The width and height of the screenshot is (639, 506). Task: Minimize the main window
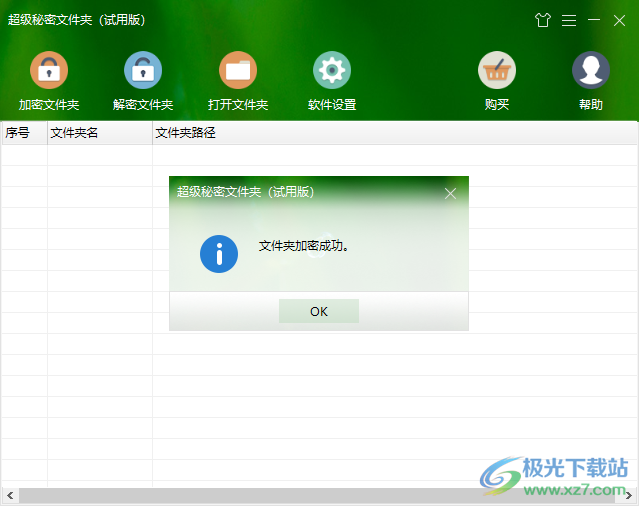[594, 20]
